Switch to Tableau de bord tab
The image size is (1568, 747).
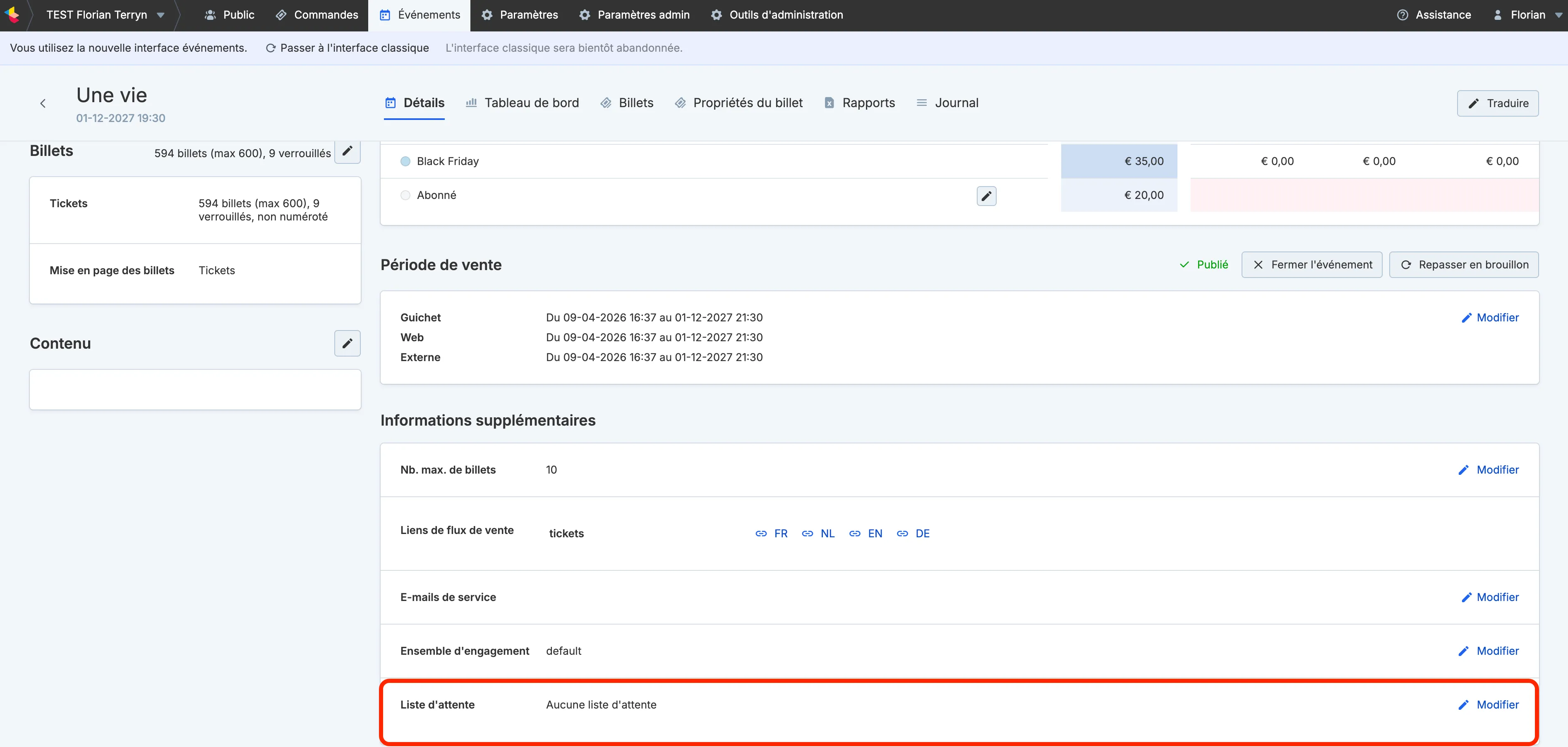(522, 103)
